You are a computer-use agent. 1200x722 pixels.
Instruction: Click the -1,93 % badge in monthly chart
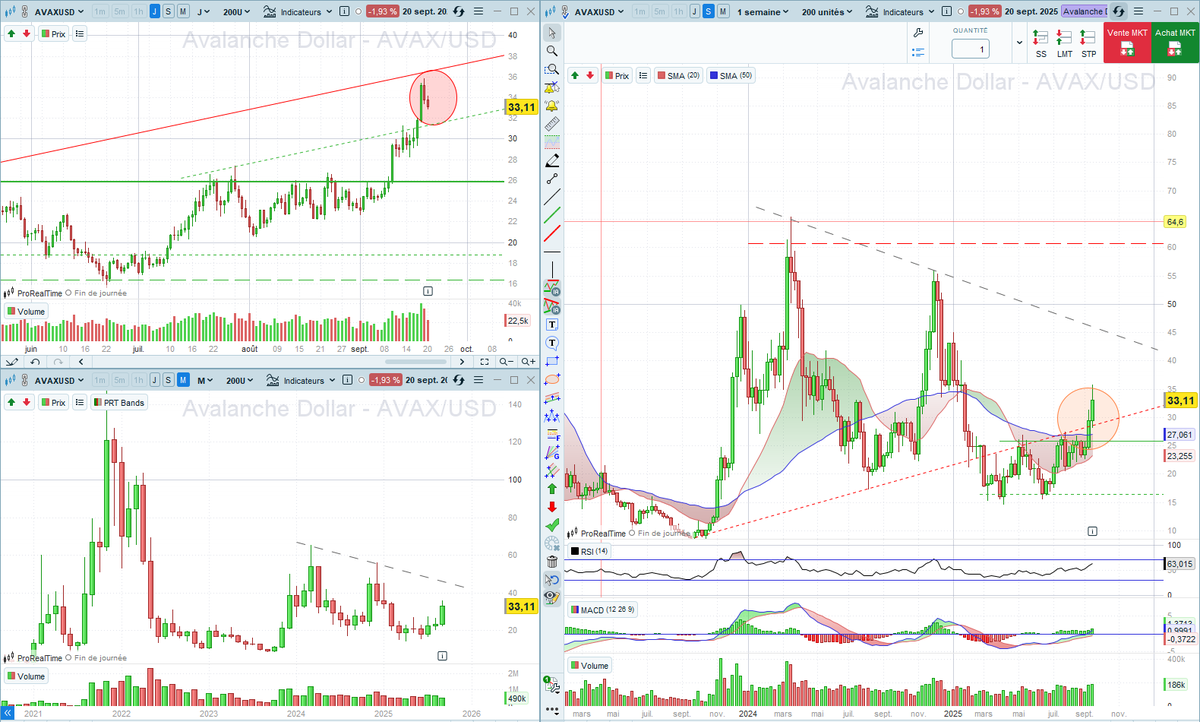385,381
